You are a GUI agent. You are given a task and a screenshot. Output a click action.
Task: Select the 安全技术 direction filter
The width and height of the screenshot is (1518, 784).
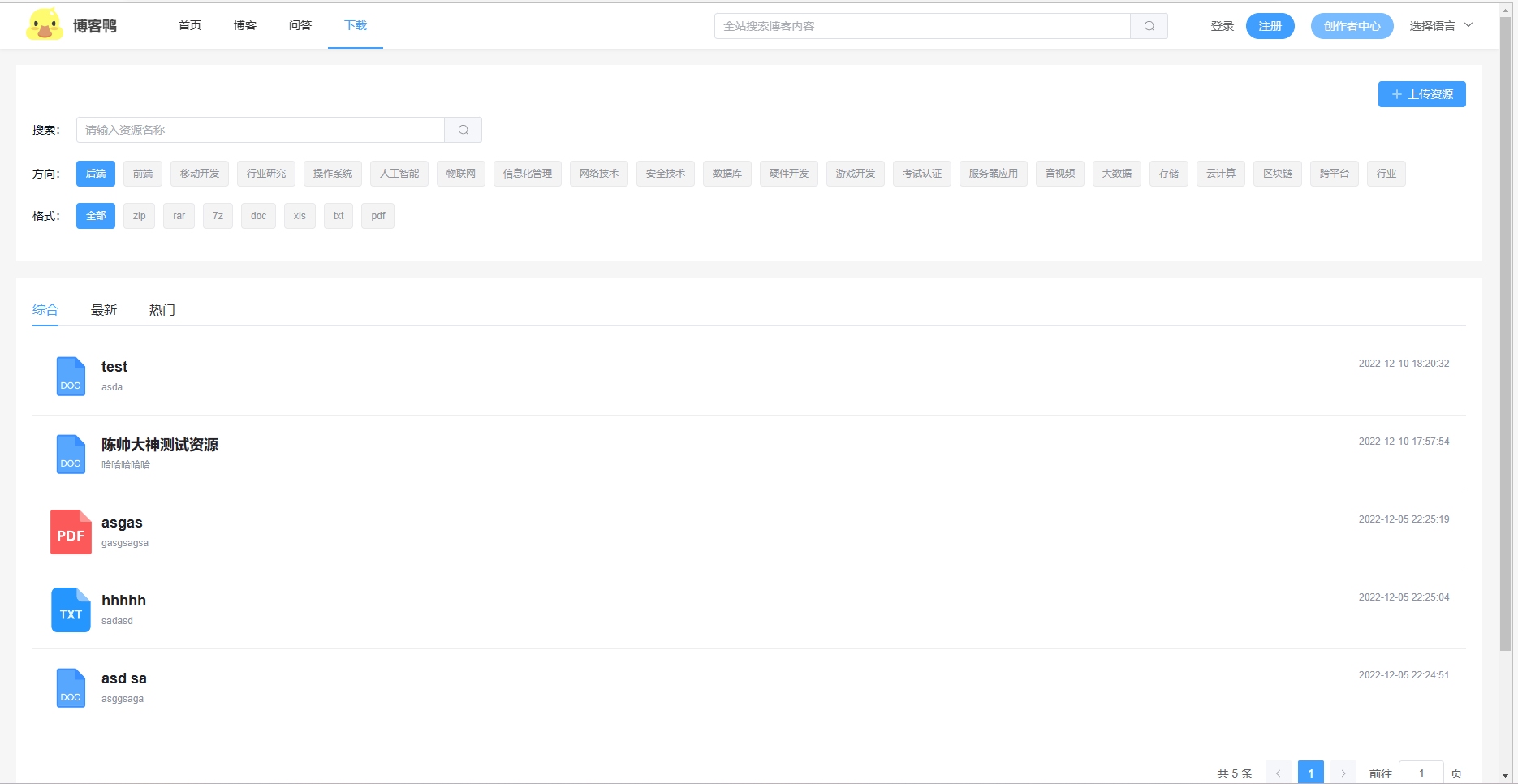pos(666,174)
